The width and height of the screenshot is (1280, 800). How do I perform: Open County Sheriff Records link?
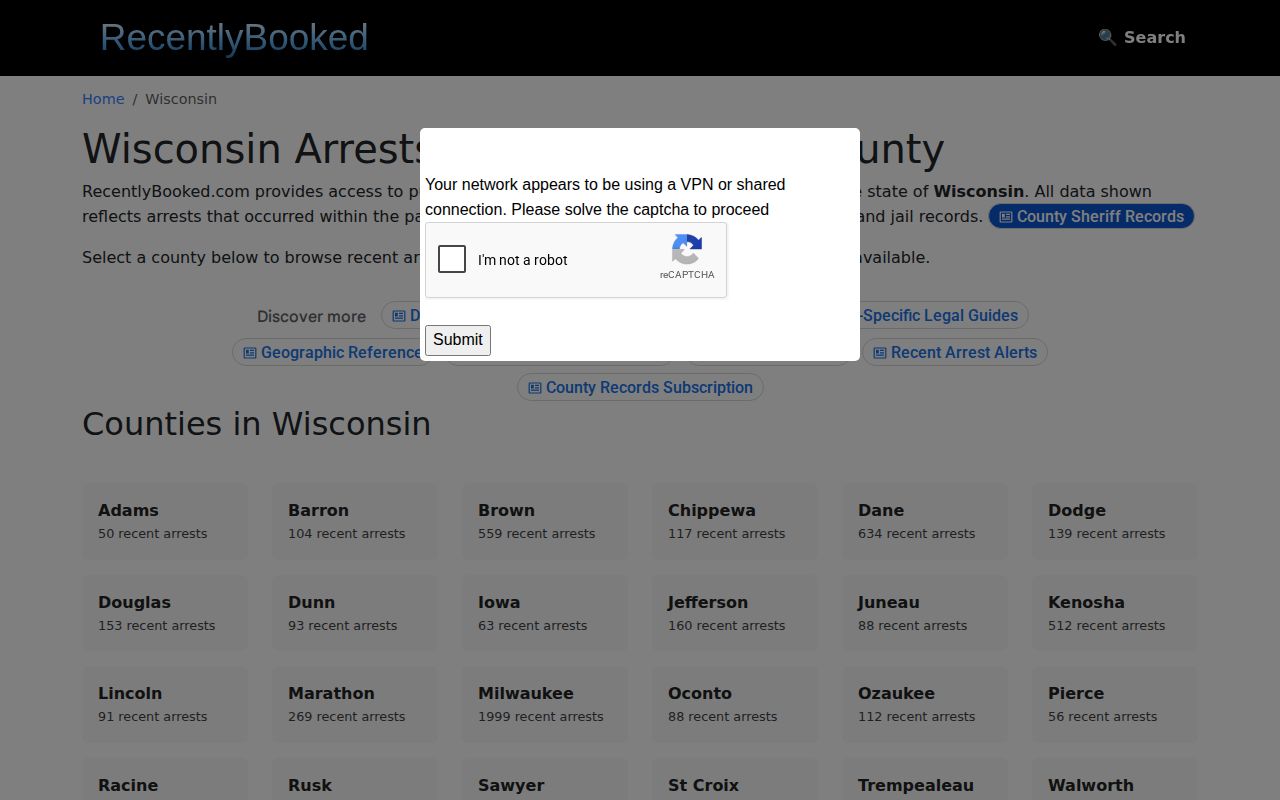pos(1091,216)
